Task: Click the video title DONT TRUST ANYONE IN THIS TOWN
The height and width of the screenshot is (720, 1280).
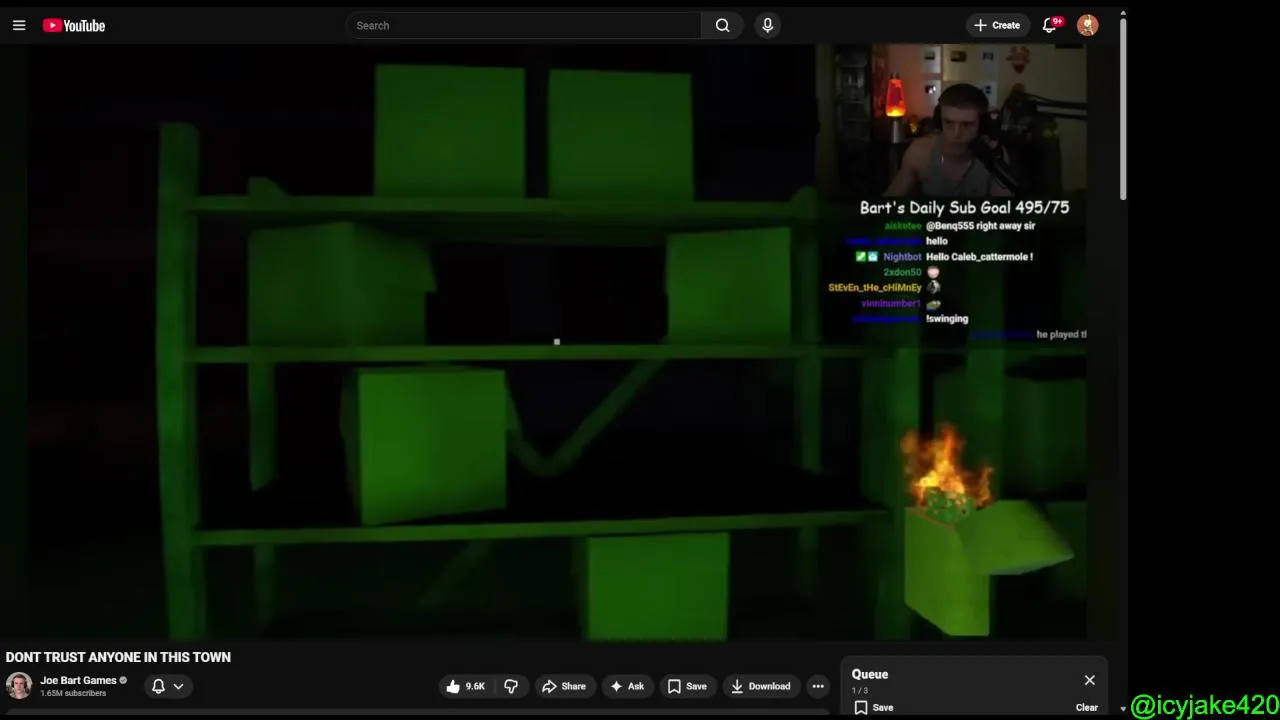Action: (118, 657)
